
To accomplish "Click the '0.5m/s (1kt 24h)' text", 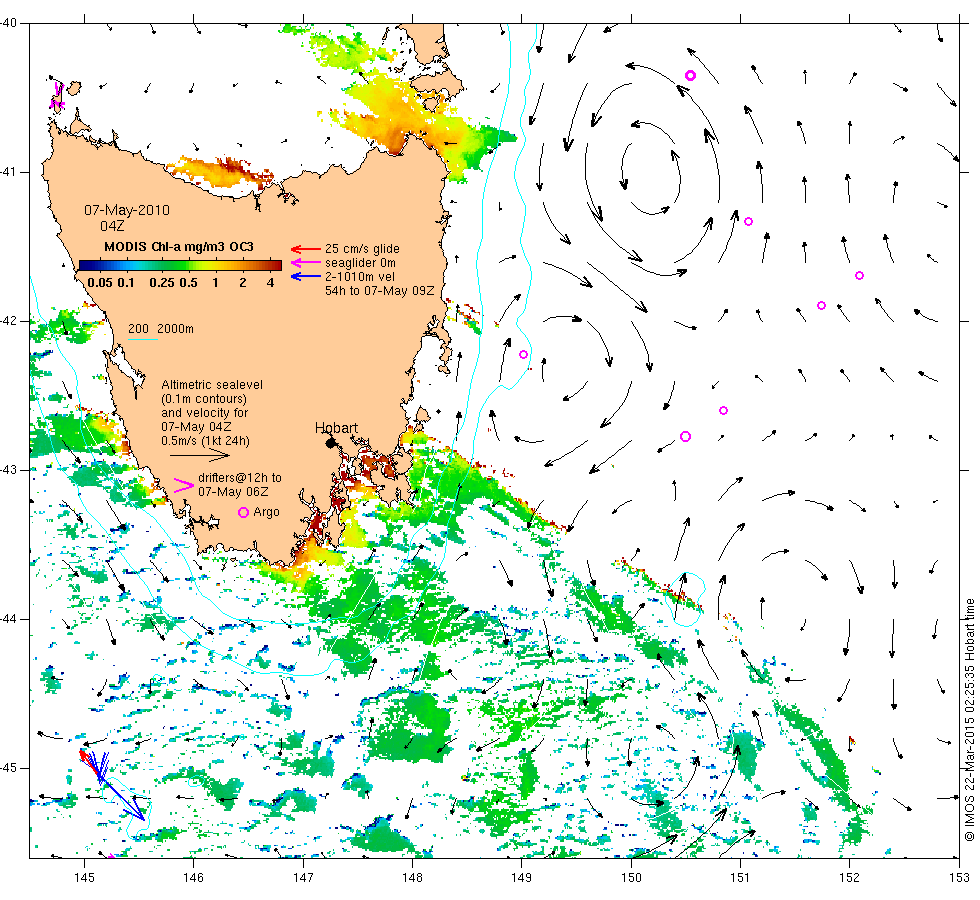I will click(x=205, y=441).
